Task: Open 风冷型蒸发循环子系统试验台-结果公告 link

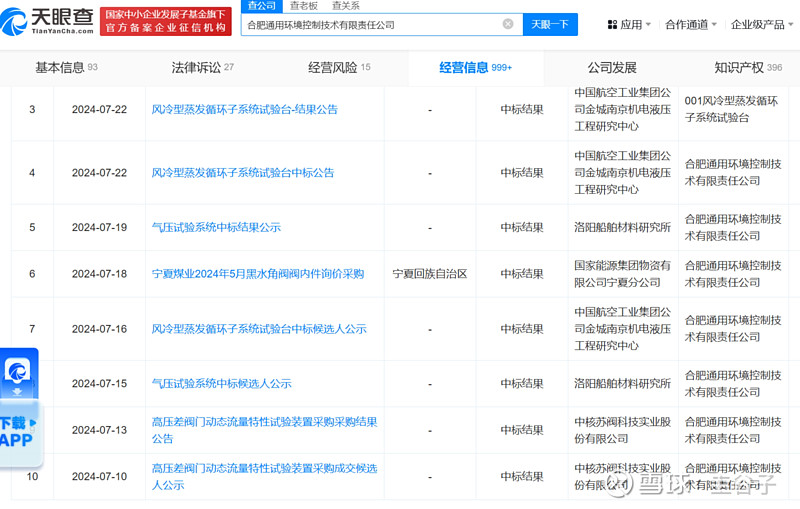Action: (244, 109)
